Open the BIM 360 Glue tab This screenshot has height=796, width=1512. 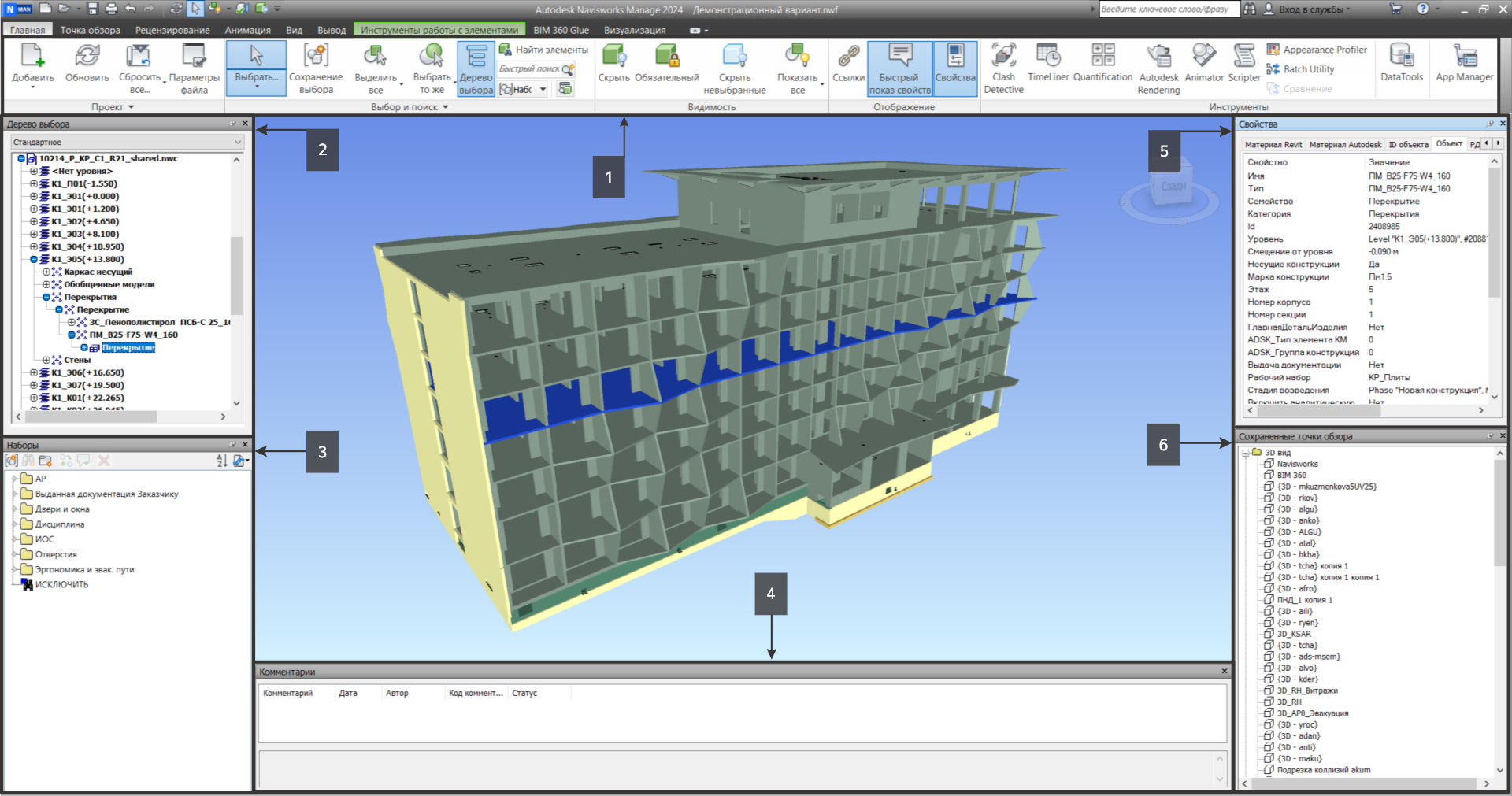click(561, 30)
